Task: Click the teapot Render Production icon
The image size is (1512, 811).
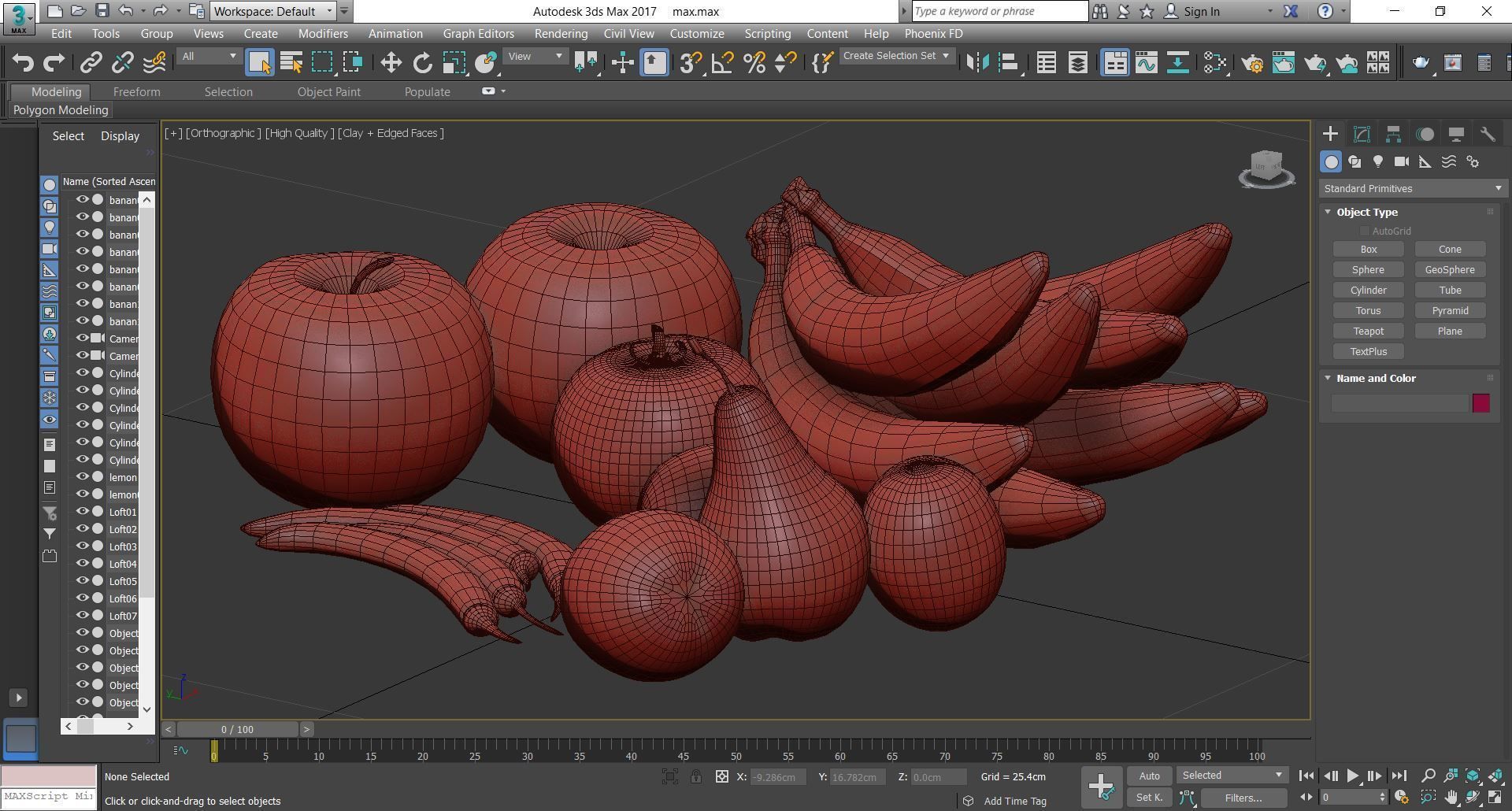Action: (1314, 62)
